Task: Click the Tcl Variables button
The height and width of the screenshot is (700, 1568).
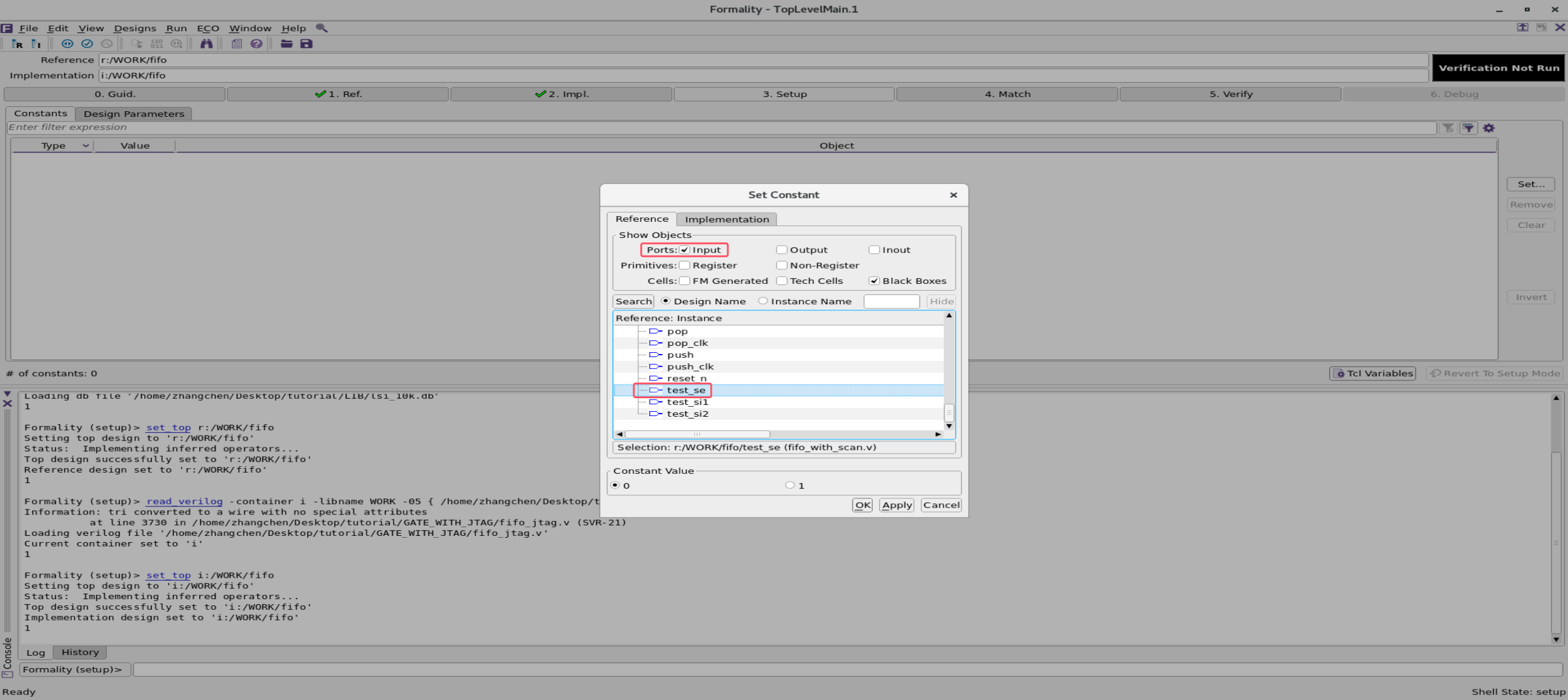Action: [1373, 373]
